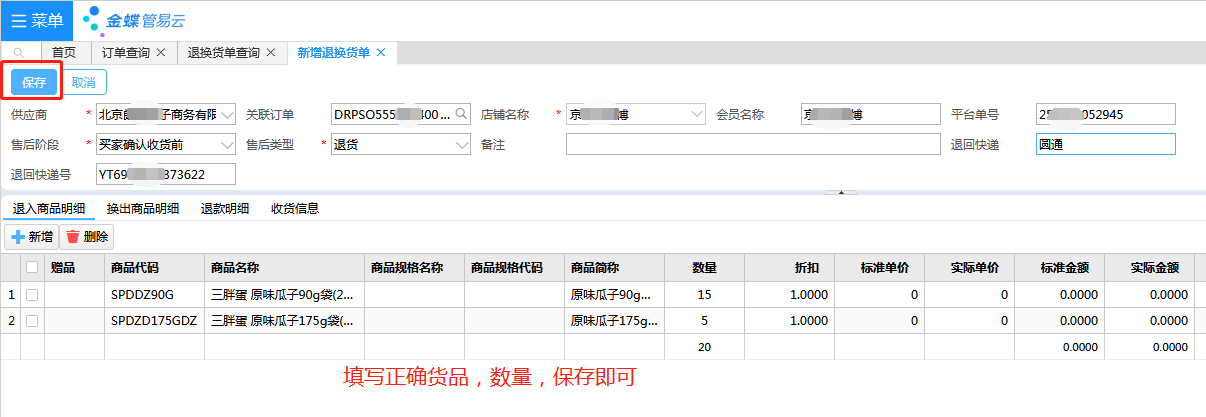Open the 店铺名称 dropdown

(x=697, y=115)
